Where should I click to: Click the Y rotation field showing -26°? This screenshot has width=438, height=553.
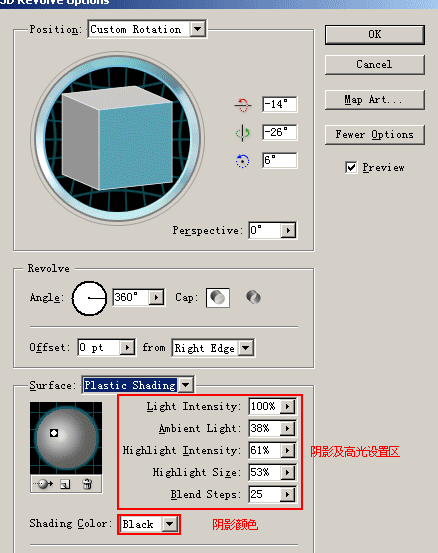point(280,133)
